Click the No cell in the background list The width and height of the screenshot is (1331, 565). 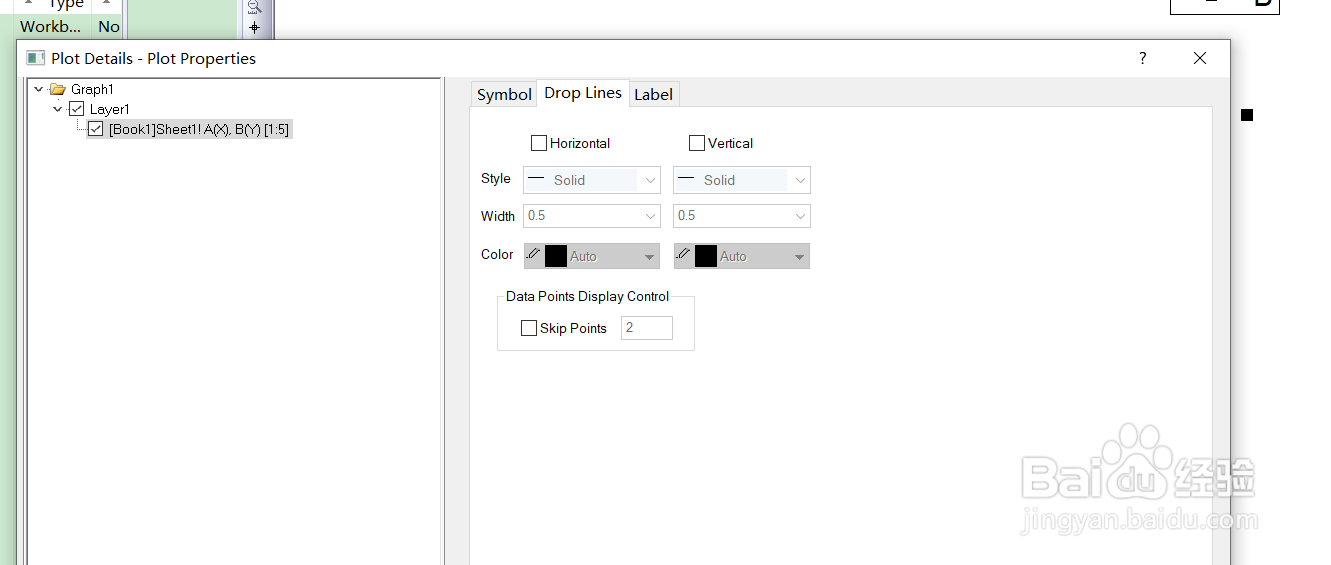coord(109,27)
